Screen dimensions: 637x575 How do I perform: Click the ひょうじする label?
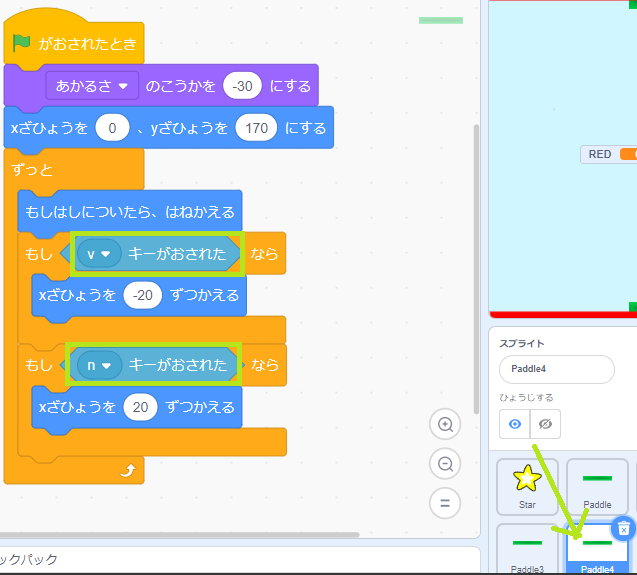pos(526,397)
